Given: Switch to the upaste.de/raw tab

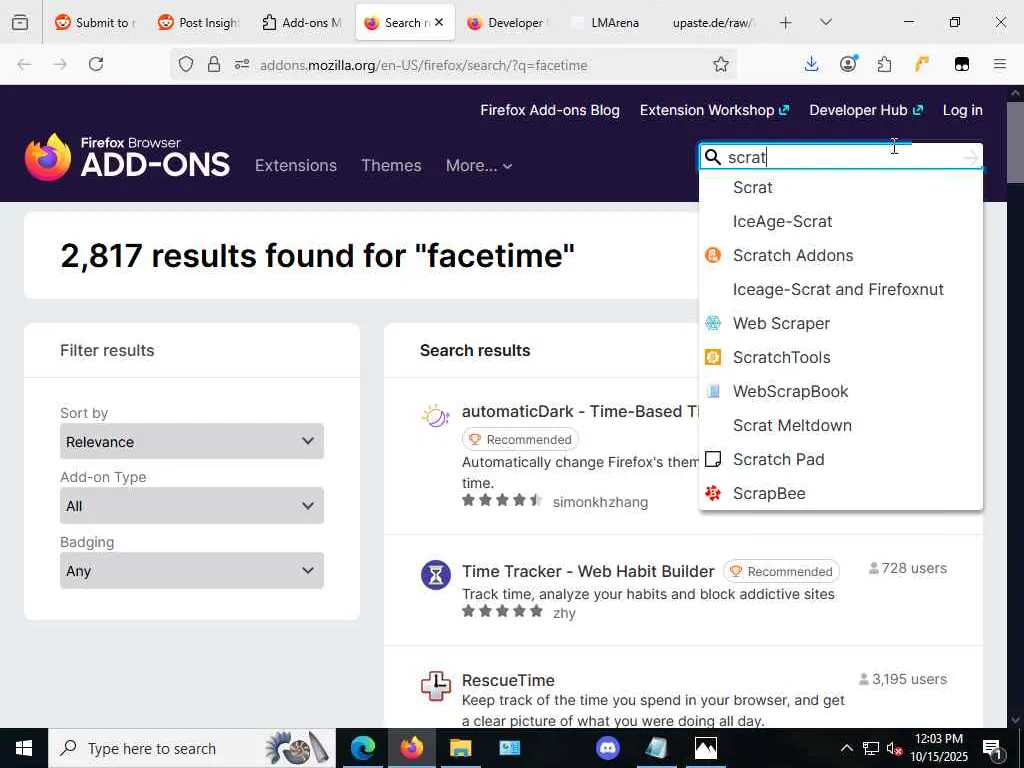Looking at the screenshot, I should pyautogui.click(x=713, y=23).
